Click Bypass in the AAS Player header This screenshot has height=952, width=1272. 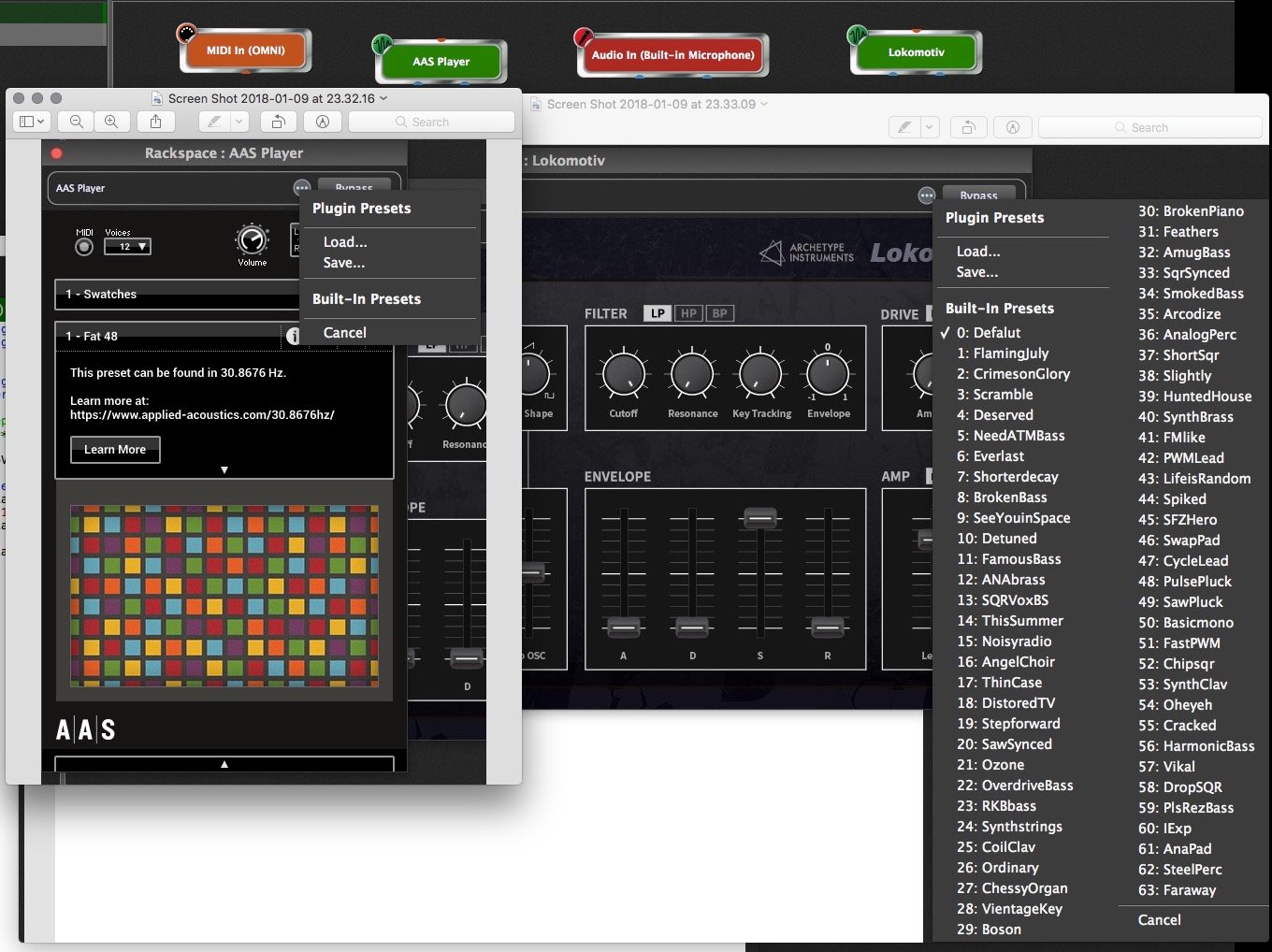pos(354,186)
